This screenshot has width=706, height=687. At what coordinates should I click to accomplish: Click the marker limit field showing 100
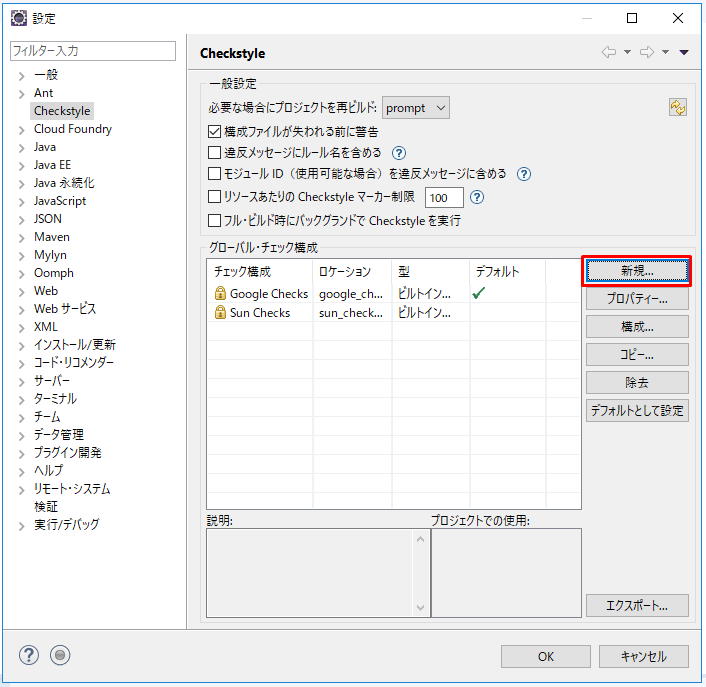(444, 198)
